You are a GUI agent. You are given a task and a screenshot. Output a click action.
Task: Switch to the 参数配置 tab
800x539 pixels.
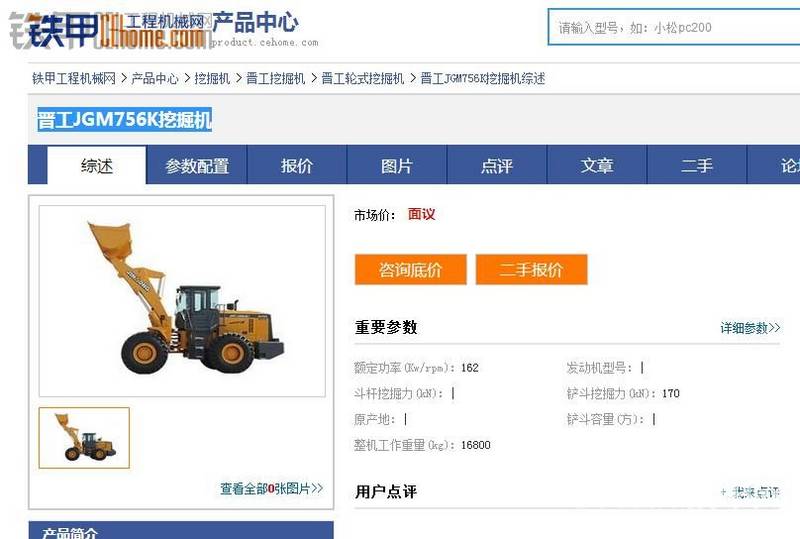(x=197, y=165)
